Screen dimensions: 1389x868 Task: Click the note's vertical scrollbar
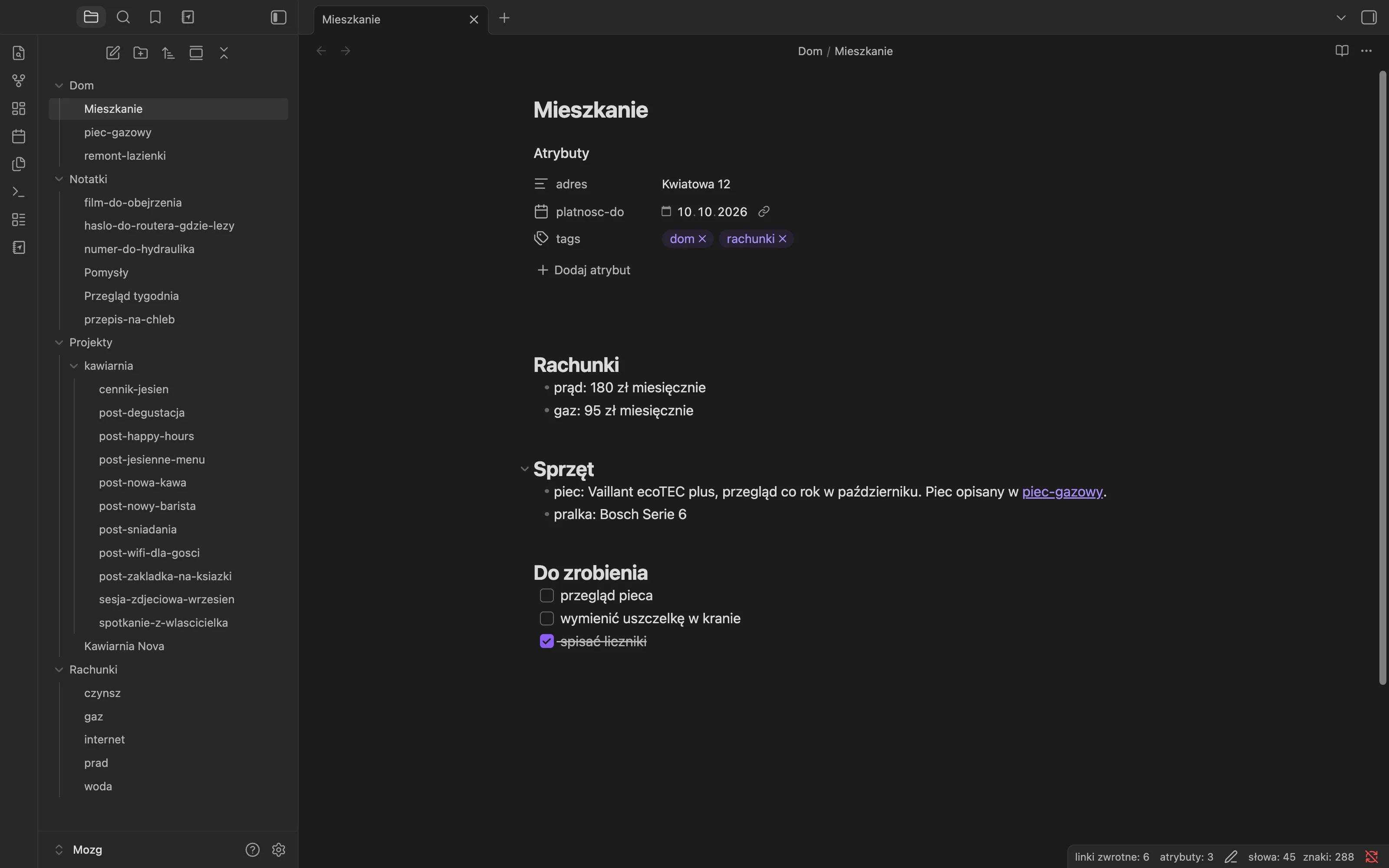pos(1382,377)
